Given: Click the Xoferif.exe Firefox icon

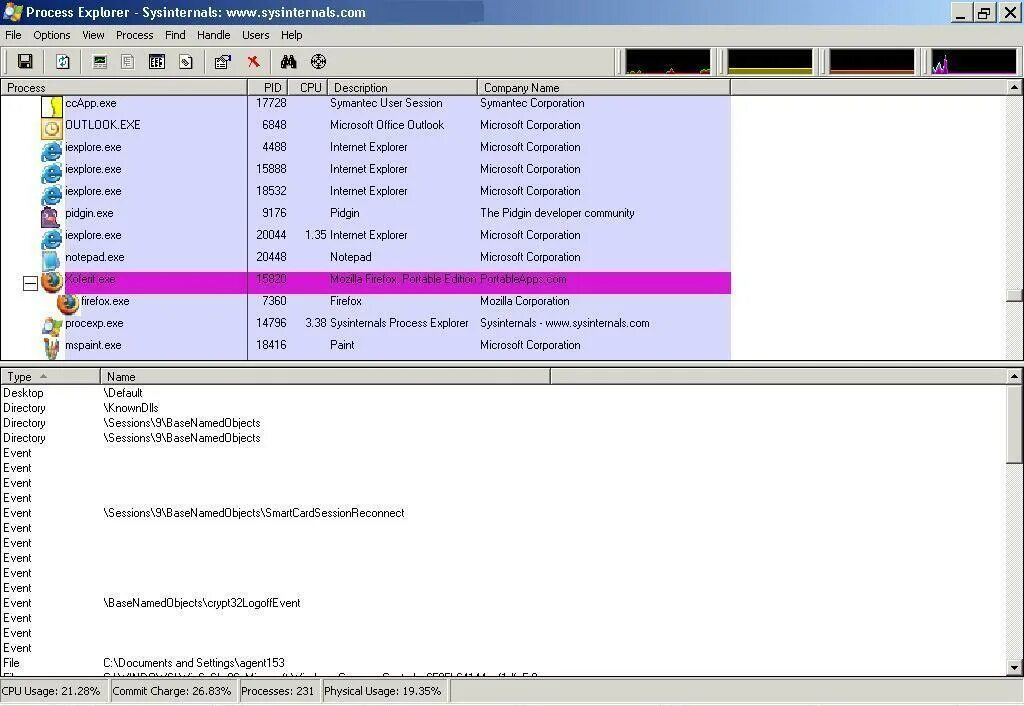Looking at the screenshot, I should click(52, 281).
